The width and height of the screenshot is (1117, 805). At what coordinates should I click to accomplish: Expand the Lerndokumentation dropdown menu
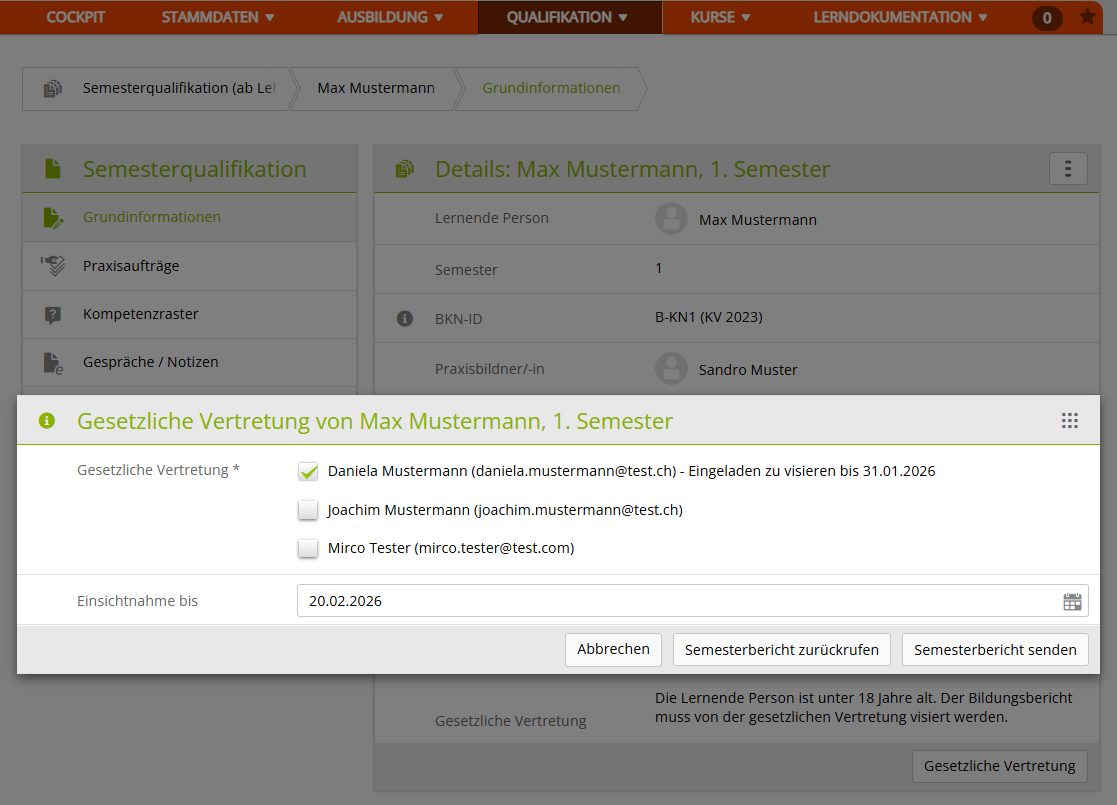900,17
